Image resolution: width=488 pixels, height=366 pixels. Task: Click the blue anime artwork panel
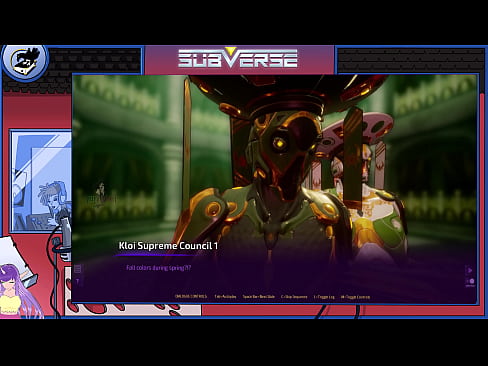[41, 181]
